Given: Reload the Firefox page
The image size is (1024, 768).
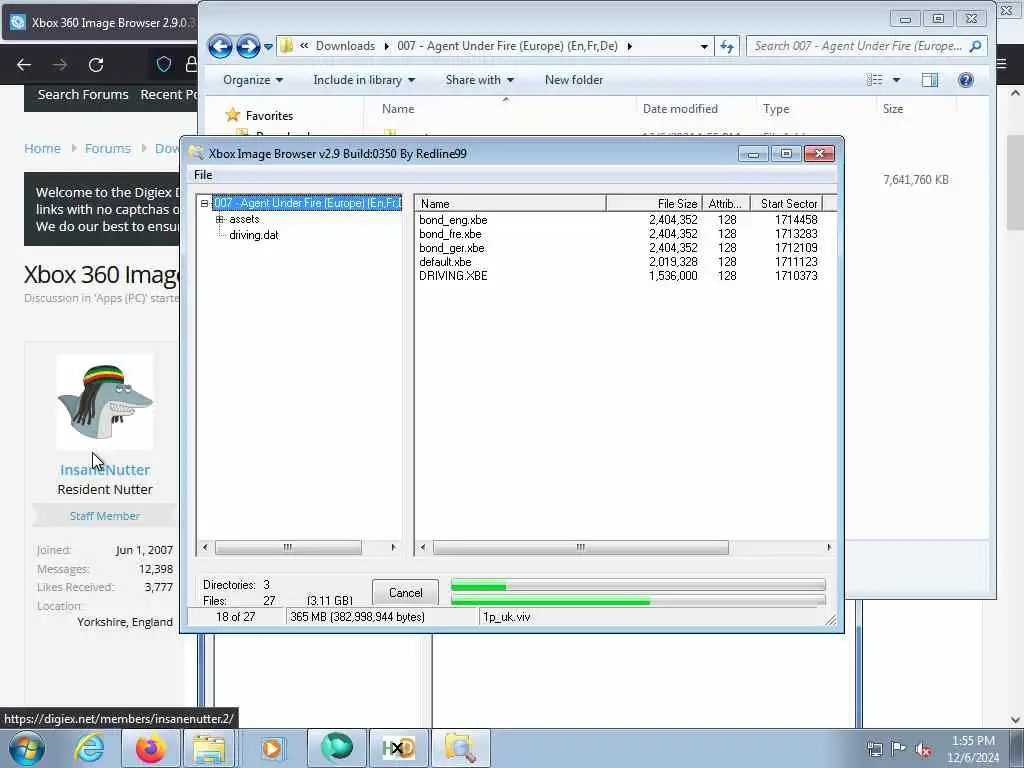Looking at the screenshot, I should click(x=96, y=65).
